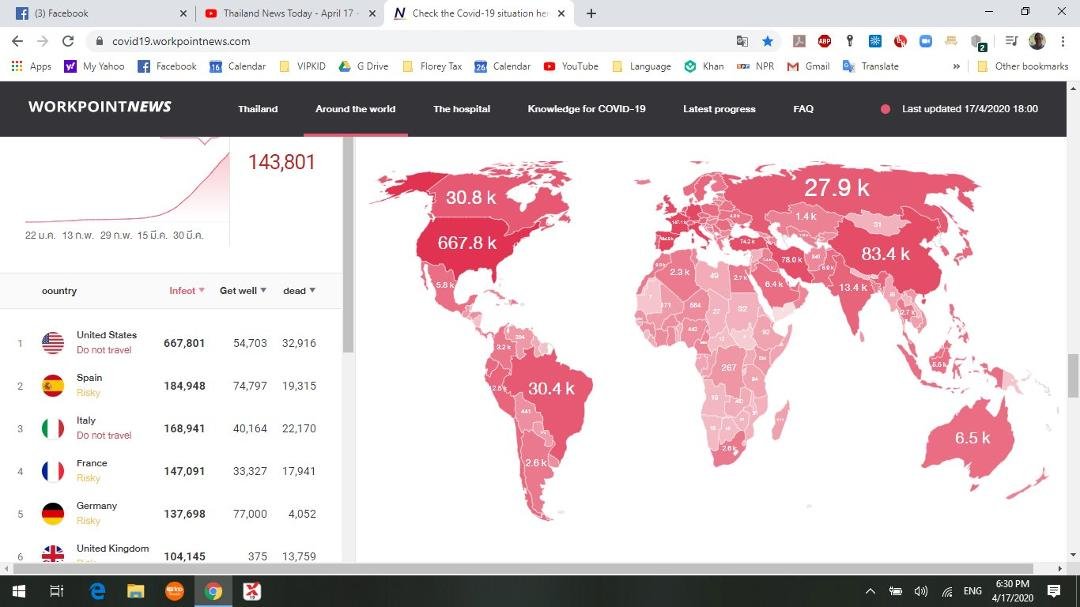Click the address bar URL field
The image size is (1080, 607).
(413, 41)
